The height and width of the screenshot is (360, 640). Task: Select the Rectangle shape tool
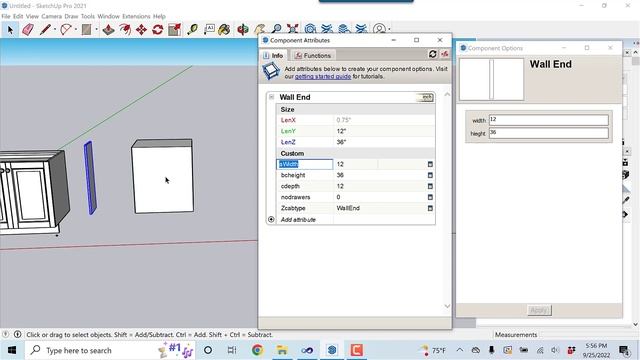coord(86,30)
